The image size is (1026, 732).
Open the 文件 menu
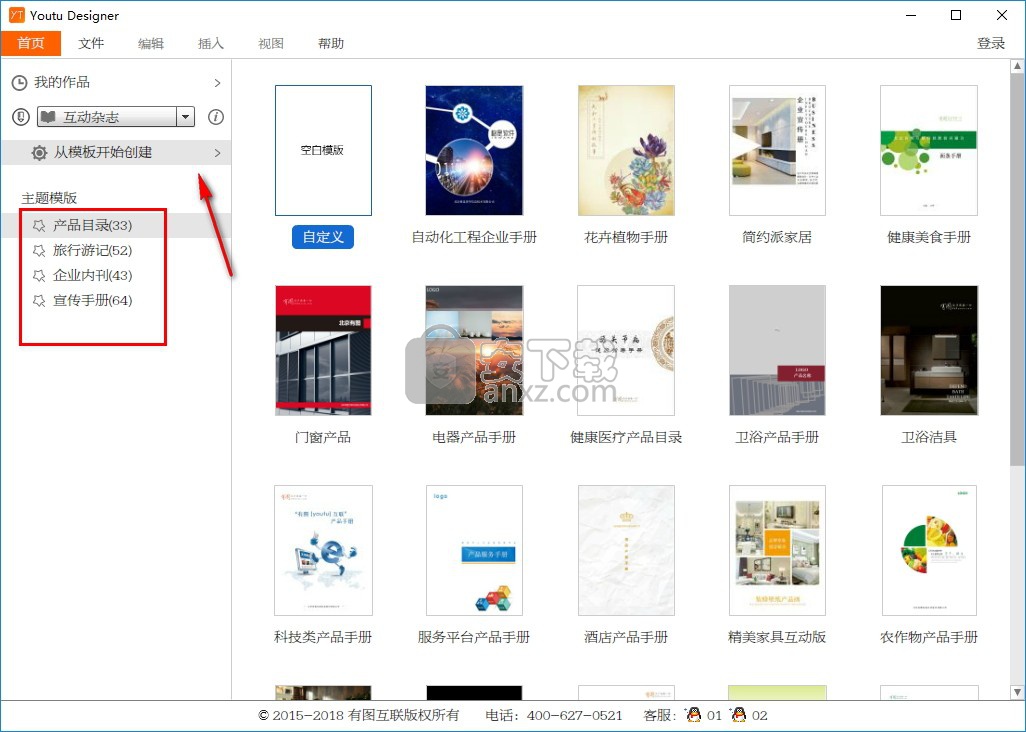[x=91, y=43]
